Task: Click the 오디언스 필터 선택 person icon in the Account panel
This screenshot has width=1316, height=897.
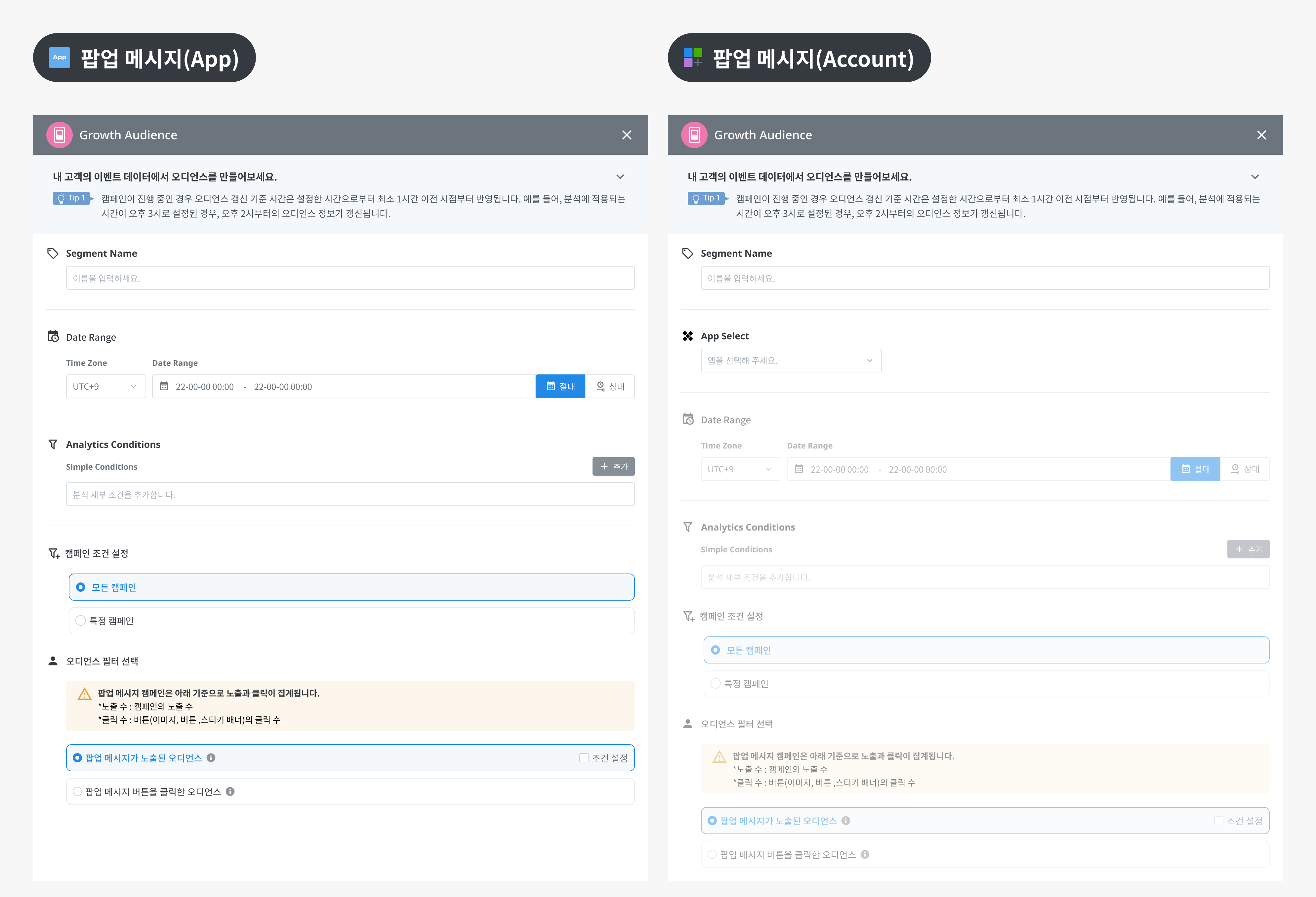Action: [x=687, y=724]
